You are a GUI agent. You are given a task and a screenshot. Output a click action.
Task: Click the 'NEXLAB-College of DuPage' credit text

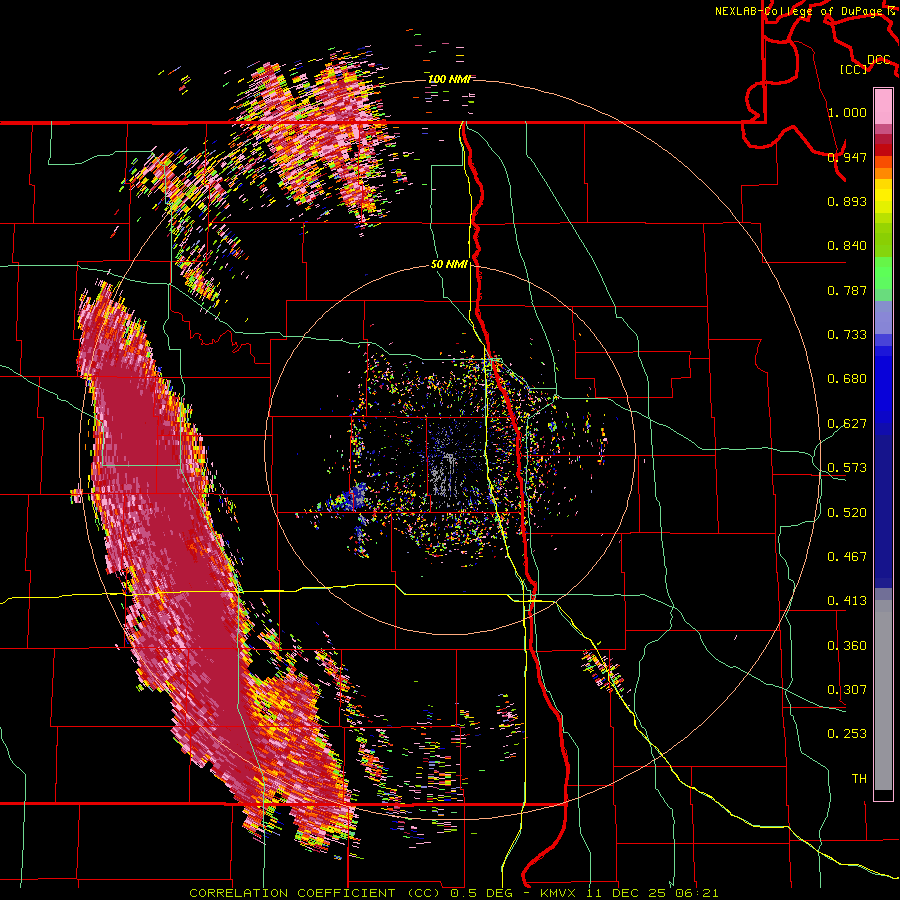[x=799, y=11]
